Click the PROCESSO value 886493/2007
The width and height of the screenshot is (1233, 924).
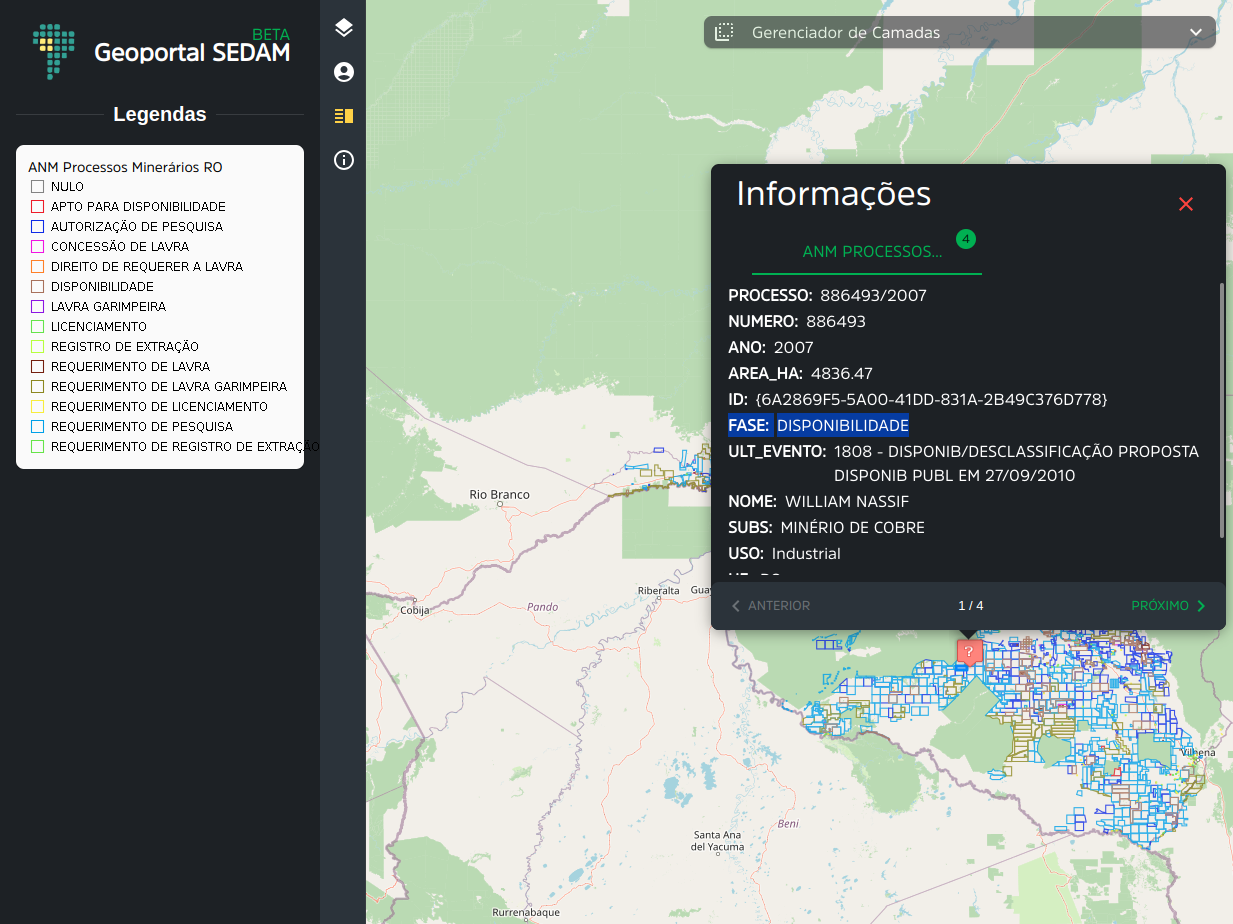pyautogui.click(x=873, y=296)
